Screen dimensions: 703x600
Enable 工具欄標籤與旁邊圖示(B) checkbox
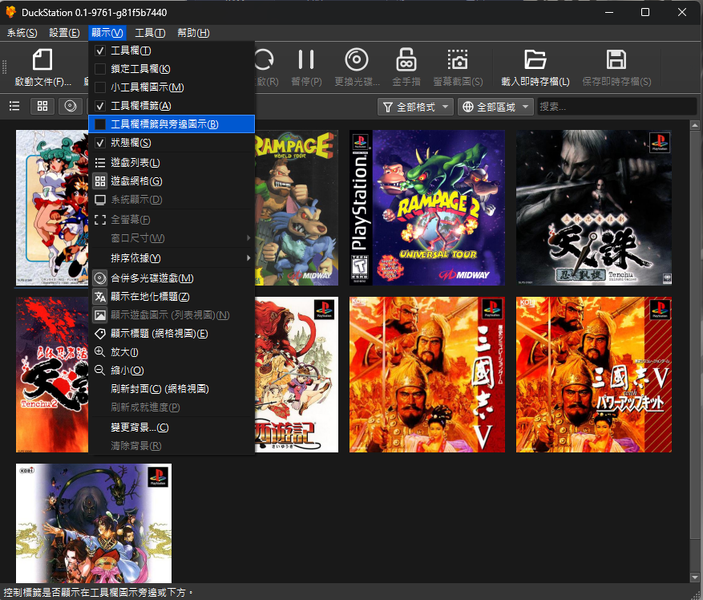click(100, 124)
